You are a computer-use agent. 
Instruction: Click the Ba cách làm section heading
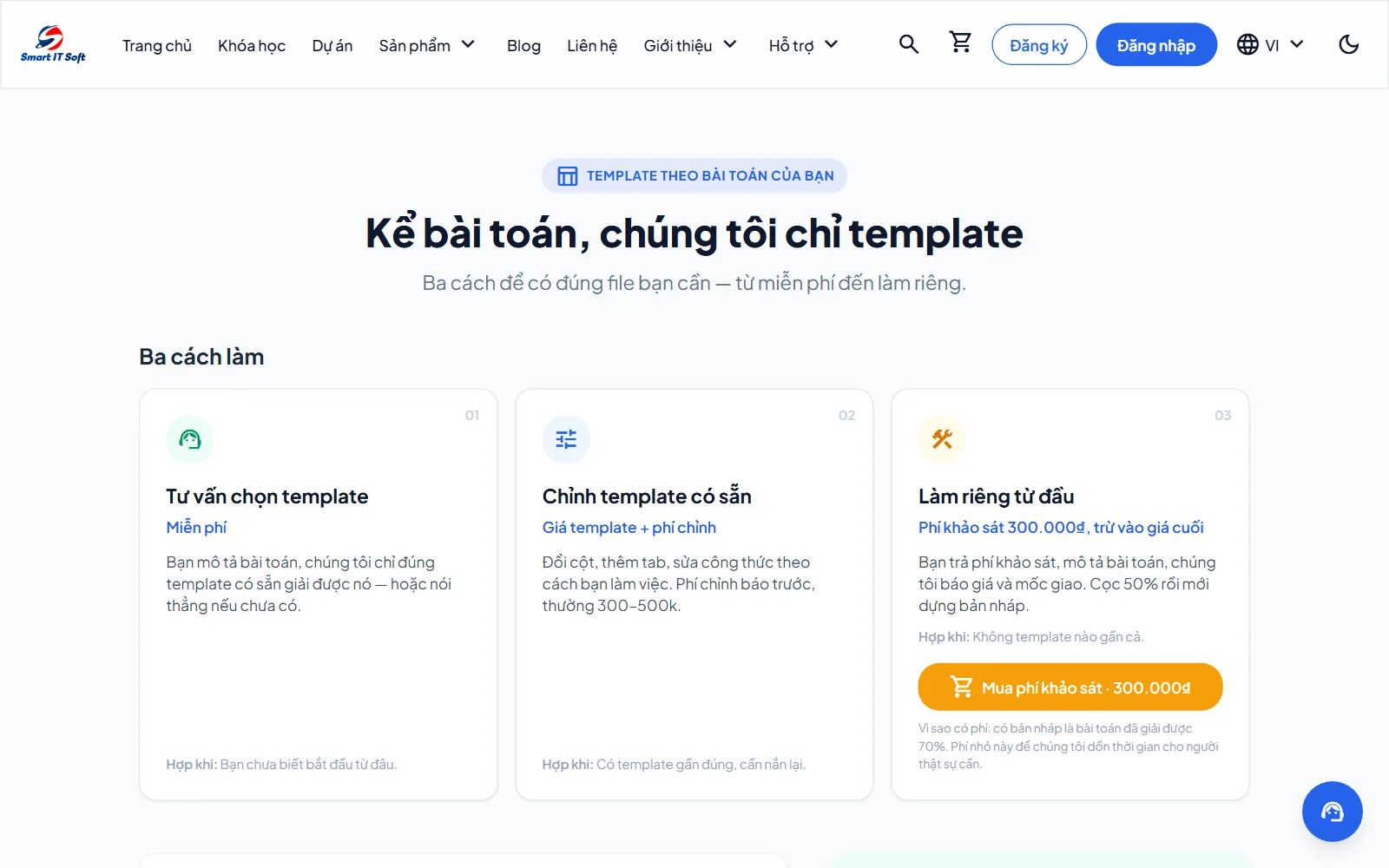[201, 357]
